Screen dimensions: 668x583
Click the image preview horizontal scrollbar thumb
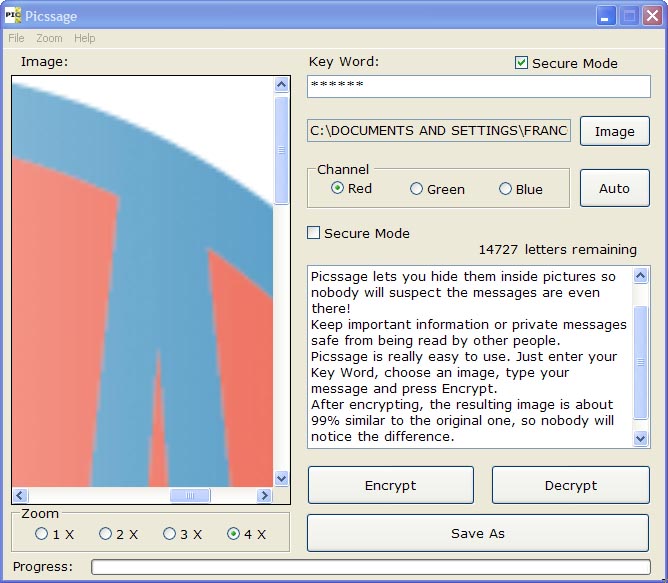point(190,495)
